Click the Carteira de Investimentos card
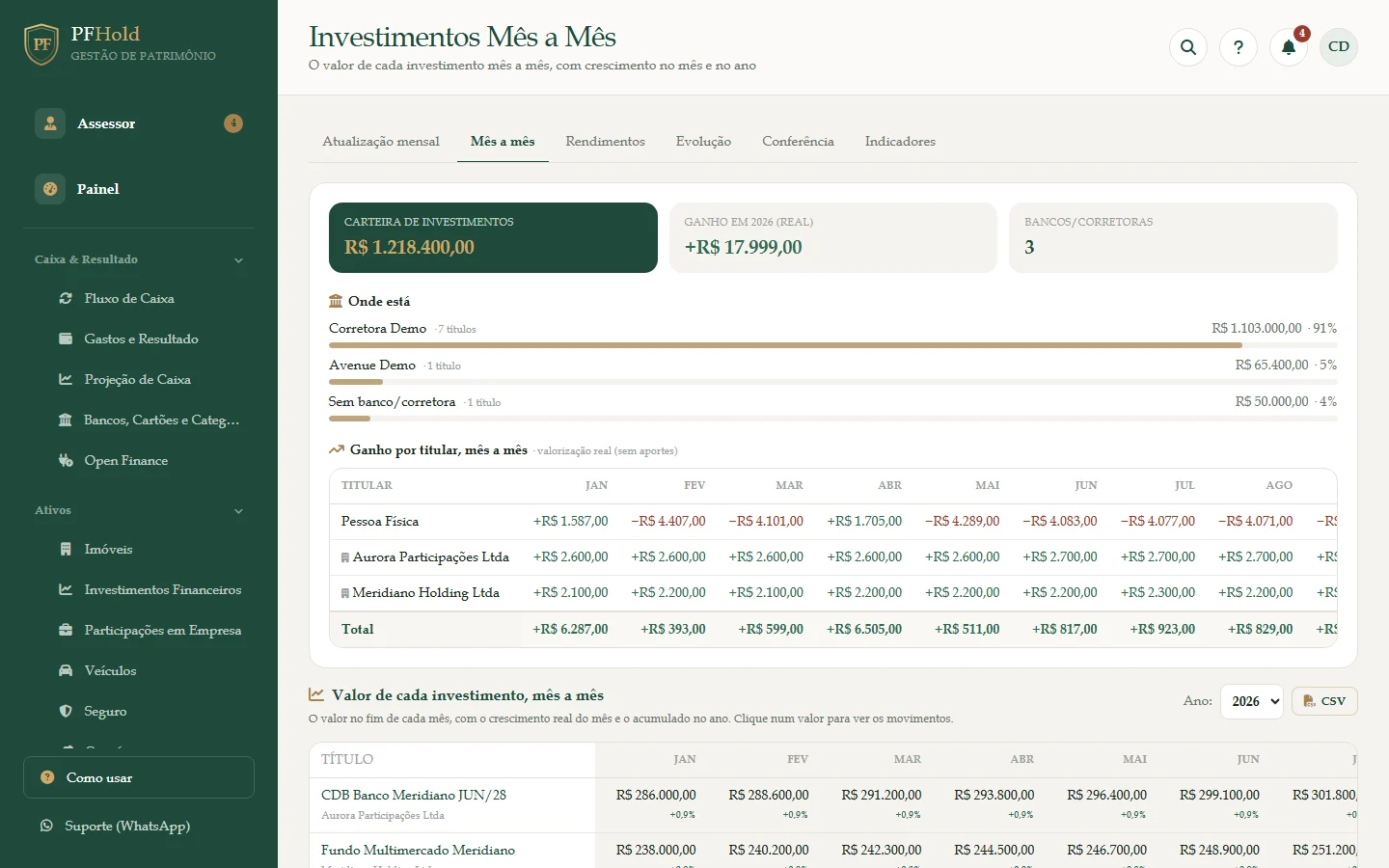Screen dimensions: 1389x868 pyautogui.click(x=493, y=237)
